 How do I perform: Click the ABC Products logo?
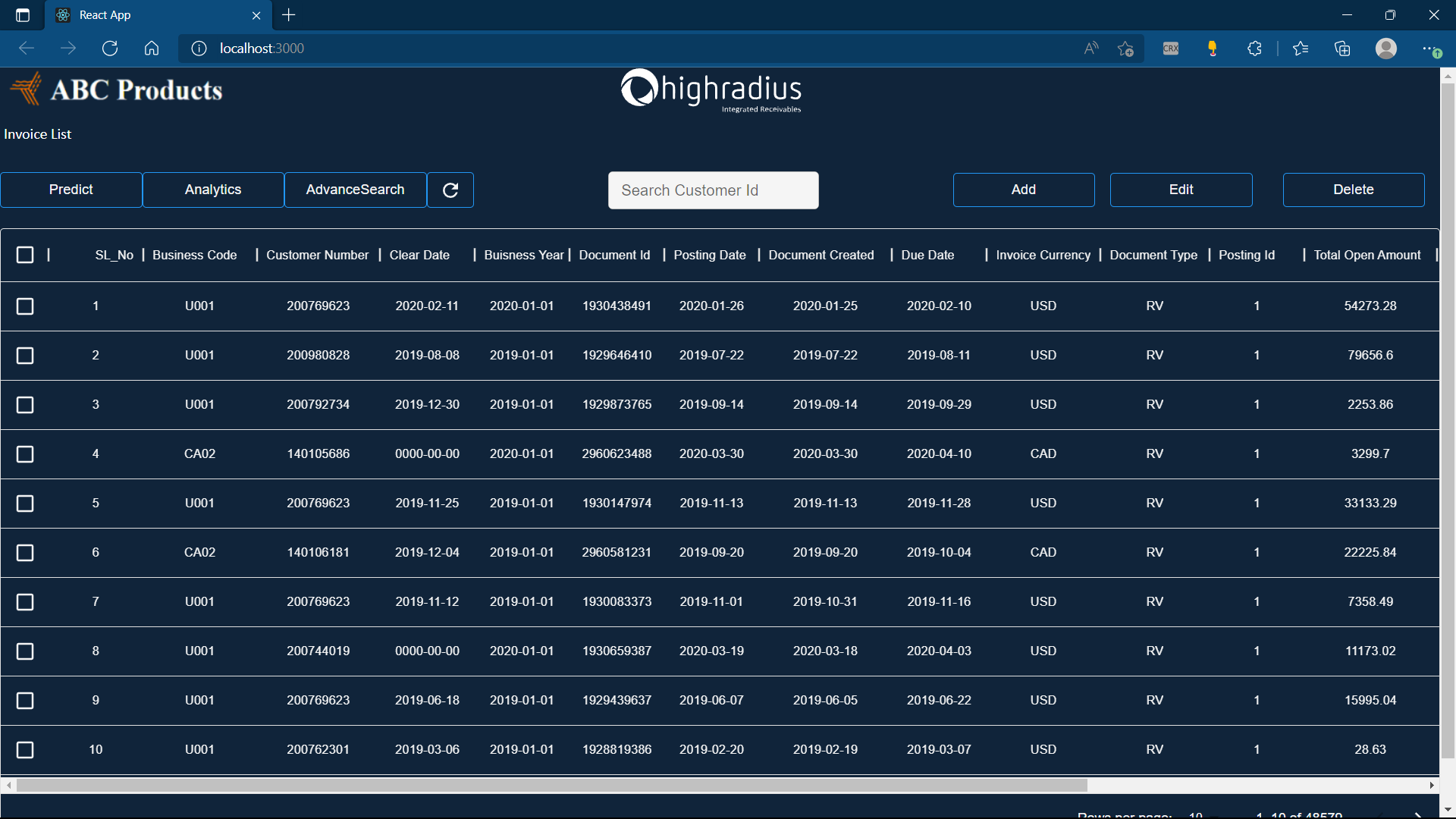click(x=116, y=89)
